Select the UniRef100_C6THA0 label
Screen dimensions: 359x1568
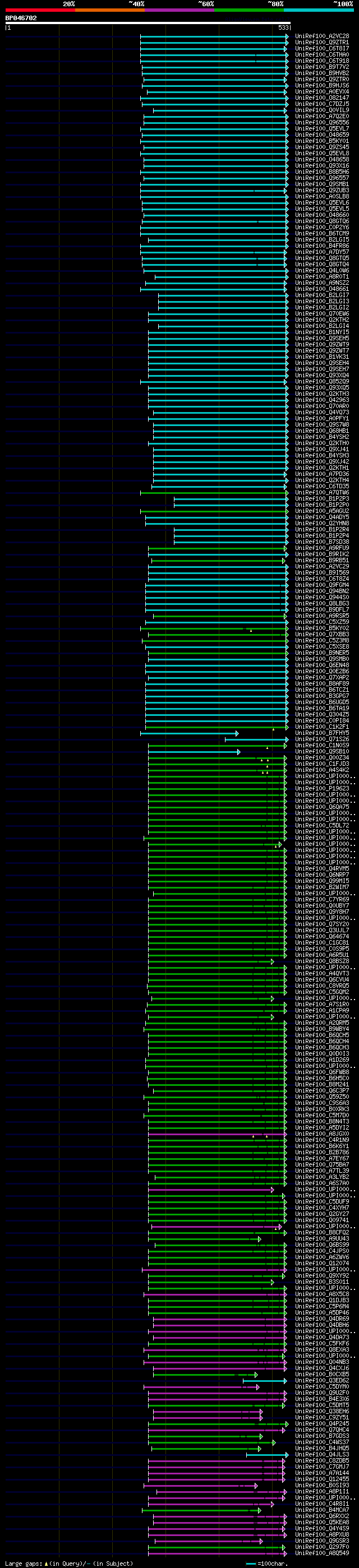coord(323,55)
